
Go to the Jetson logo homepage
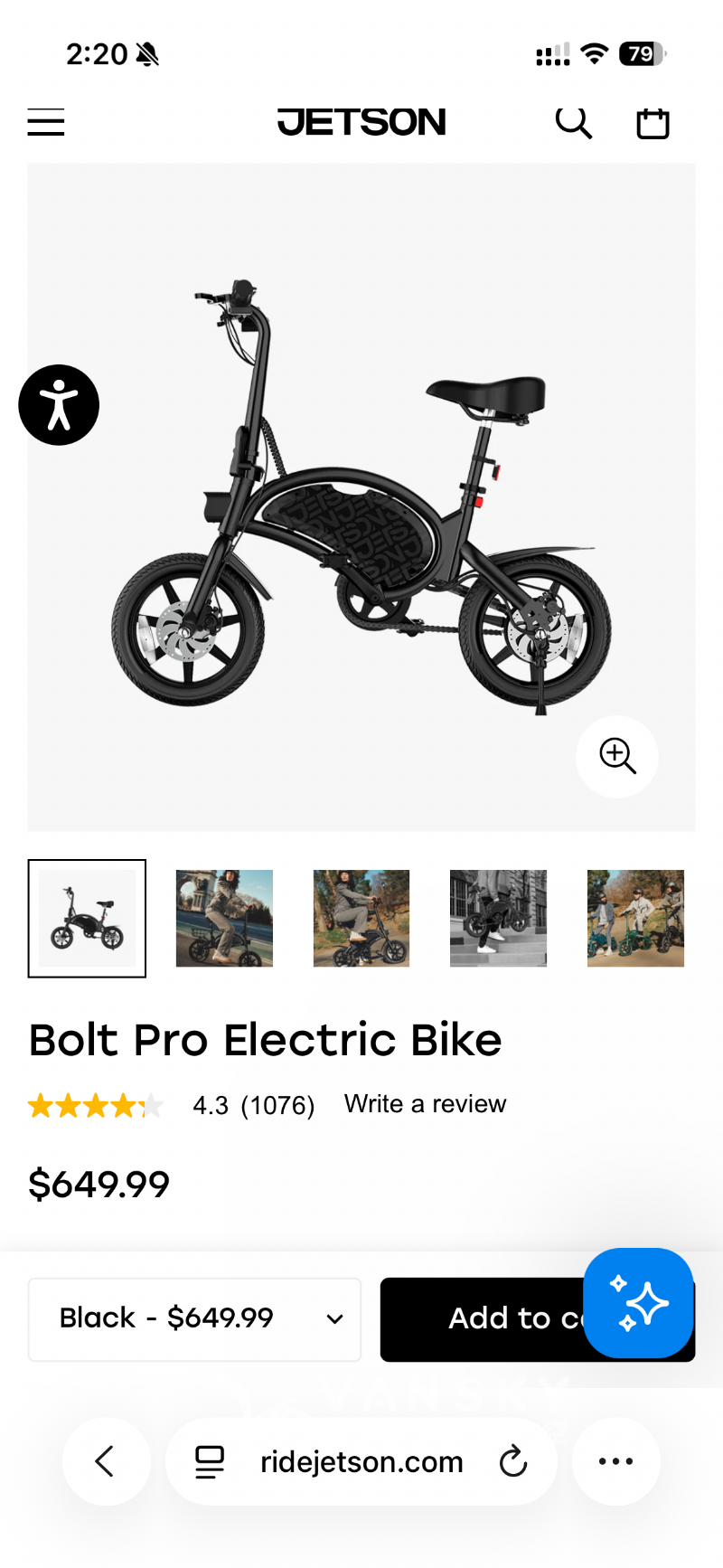[x=361, y=122]
